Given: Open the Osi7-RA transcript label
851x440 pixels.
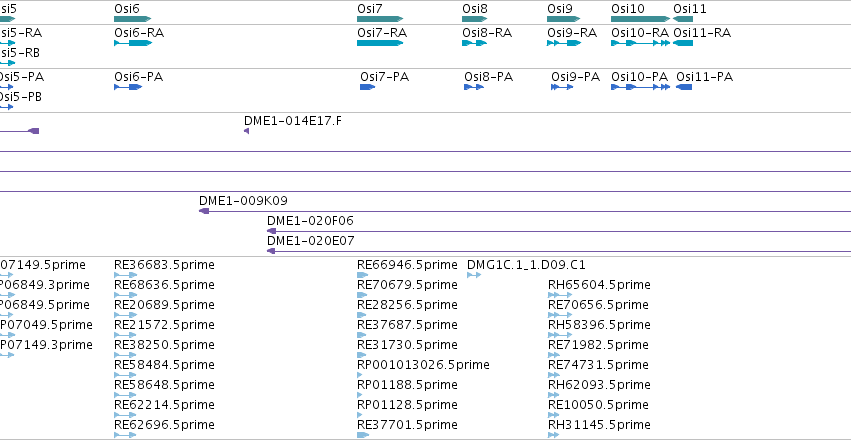Looking at the screenshot, I should click(382, 33).
